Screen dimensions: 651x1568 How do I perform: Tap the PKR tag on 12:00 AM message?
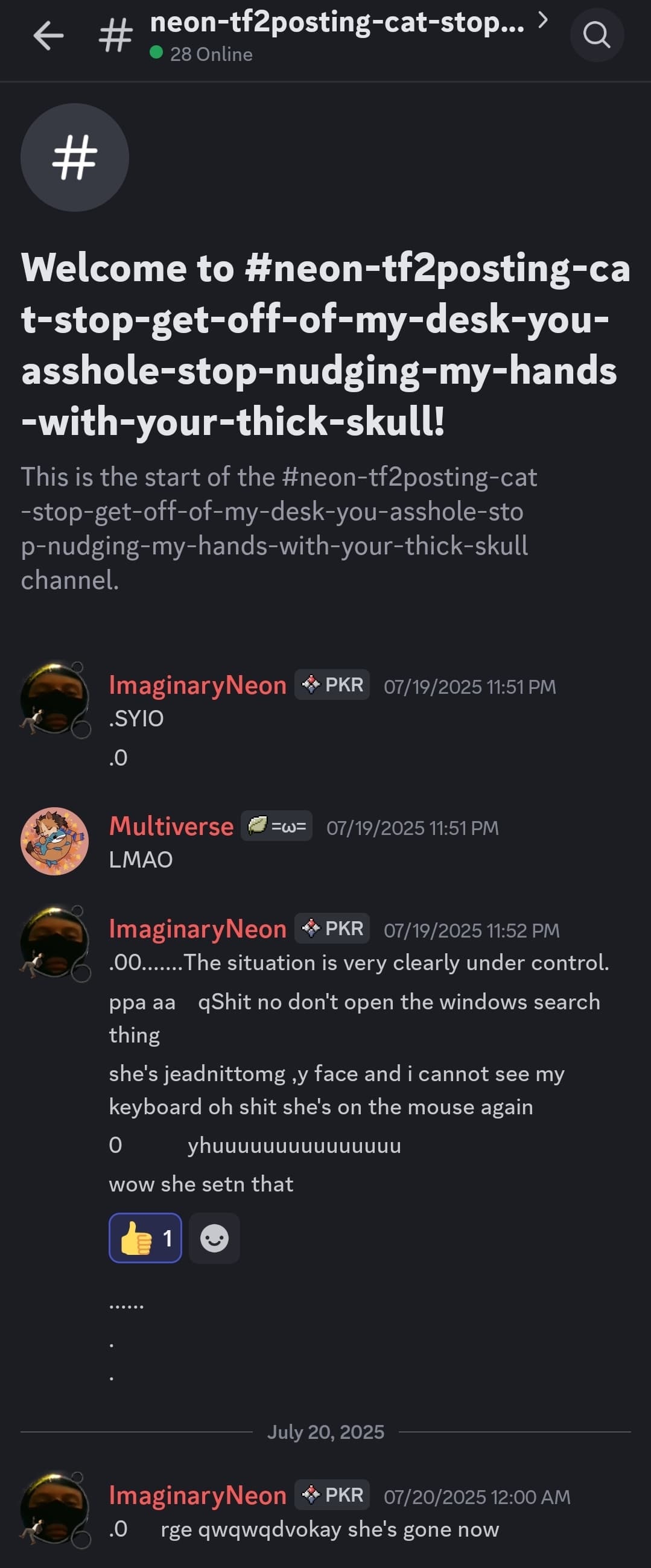332,1495
